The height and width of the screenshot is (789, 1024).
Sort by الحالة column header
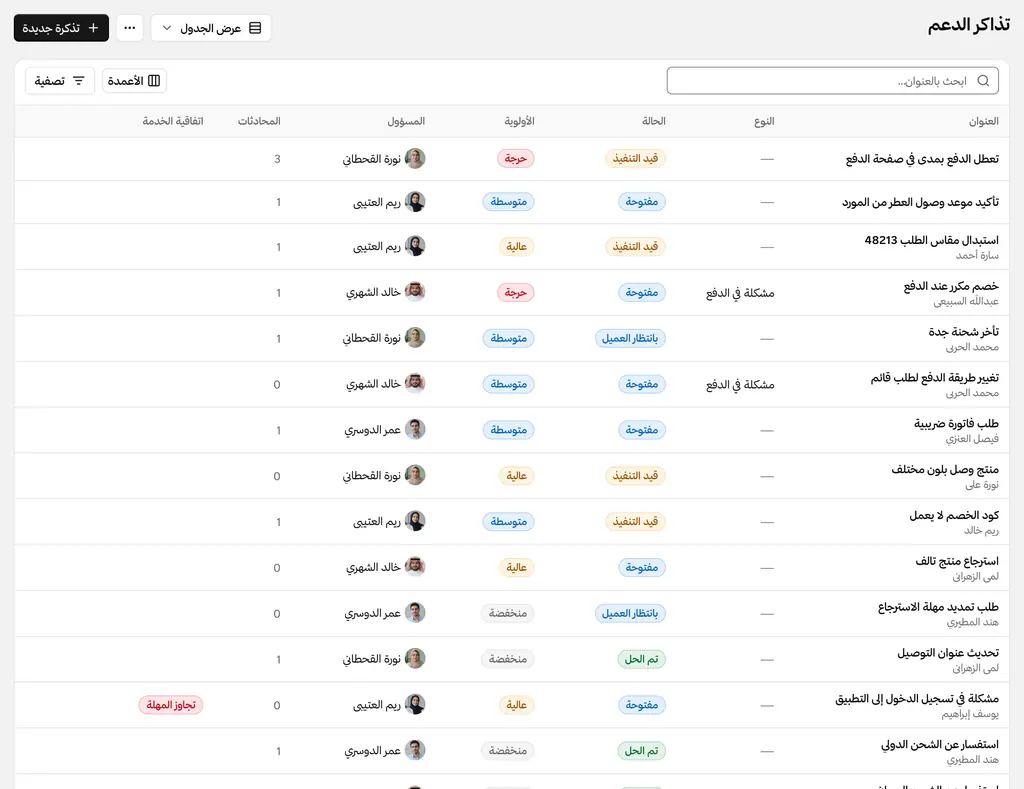(x=654, y=121)
